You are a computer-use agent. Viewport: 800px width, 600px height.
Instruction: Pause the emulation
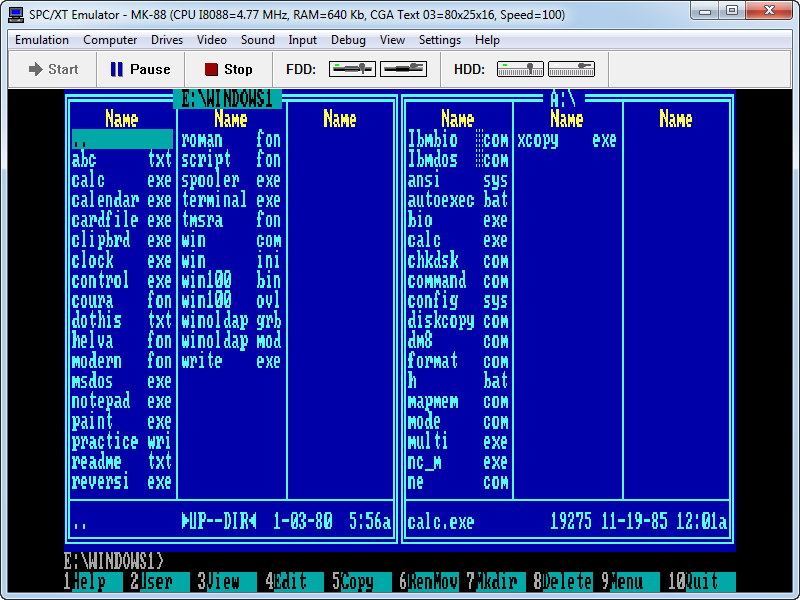click(x=140, y=69)
